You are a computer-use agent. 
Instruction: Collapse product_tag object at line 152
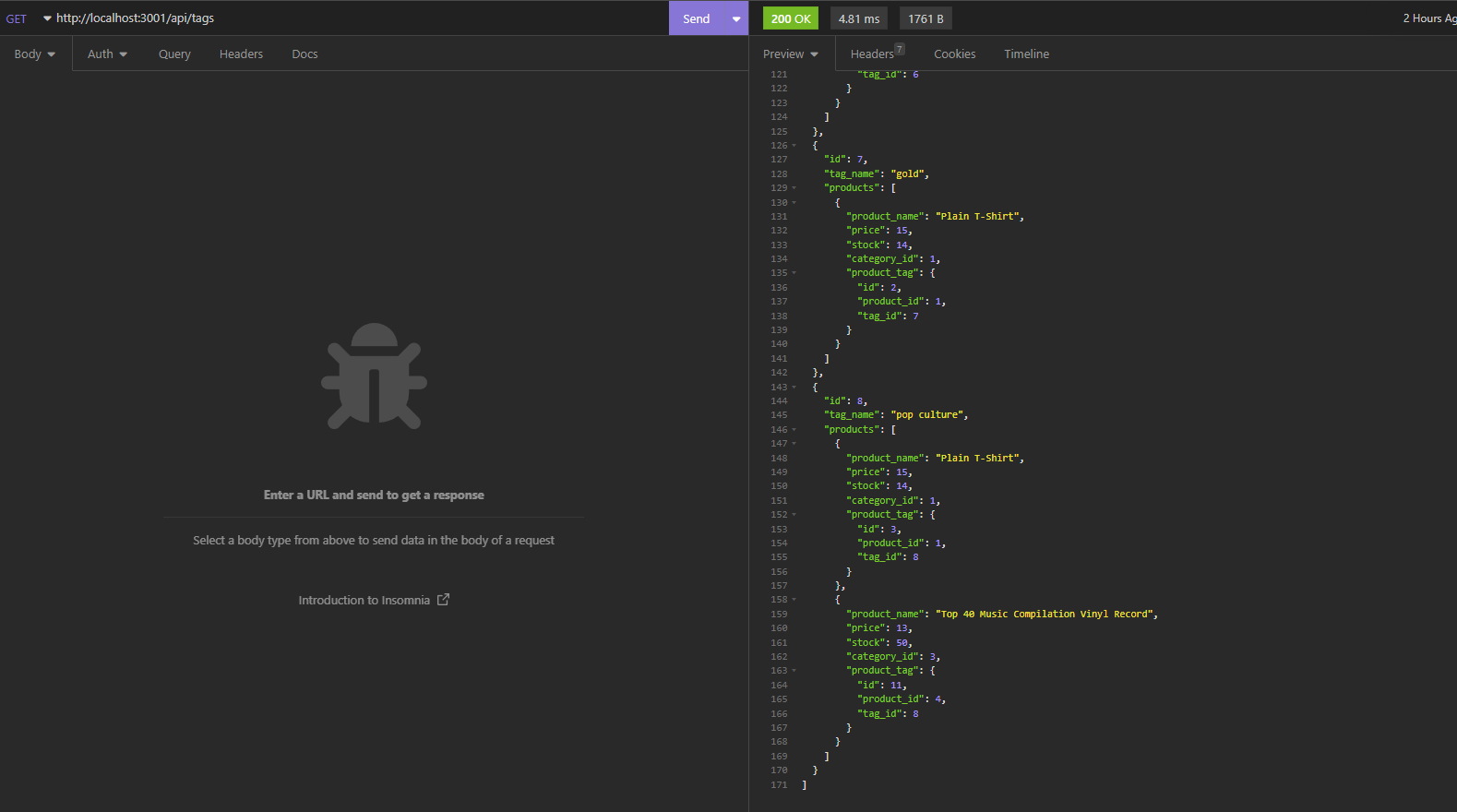pos(794,515)
